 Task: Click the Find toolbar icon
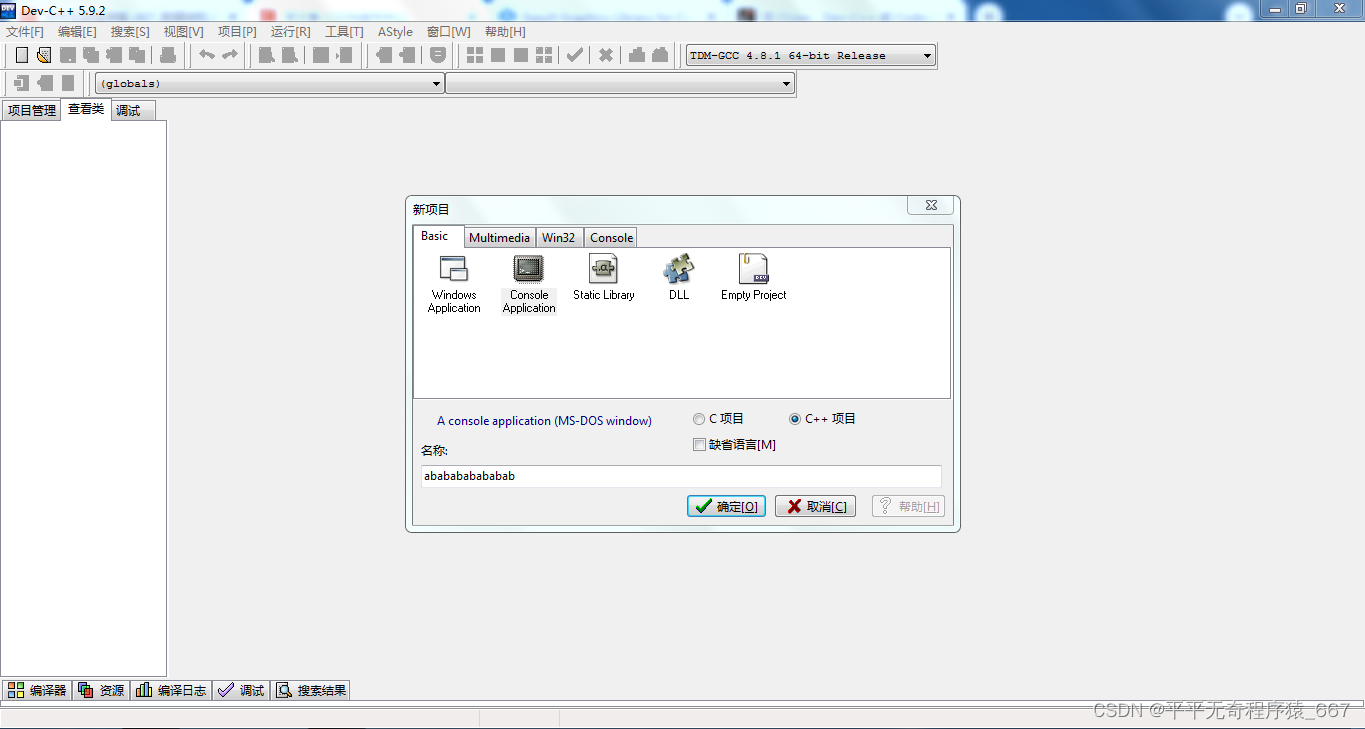266,55
